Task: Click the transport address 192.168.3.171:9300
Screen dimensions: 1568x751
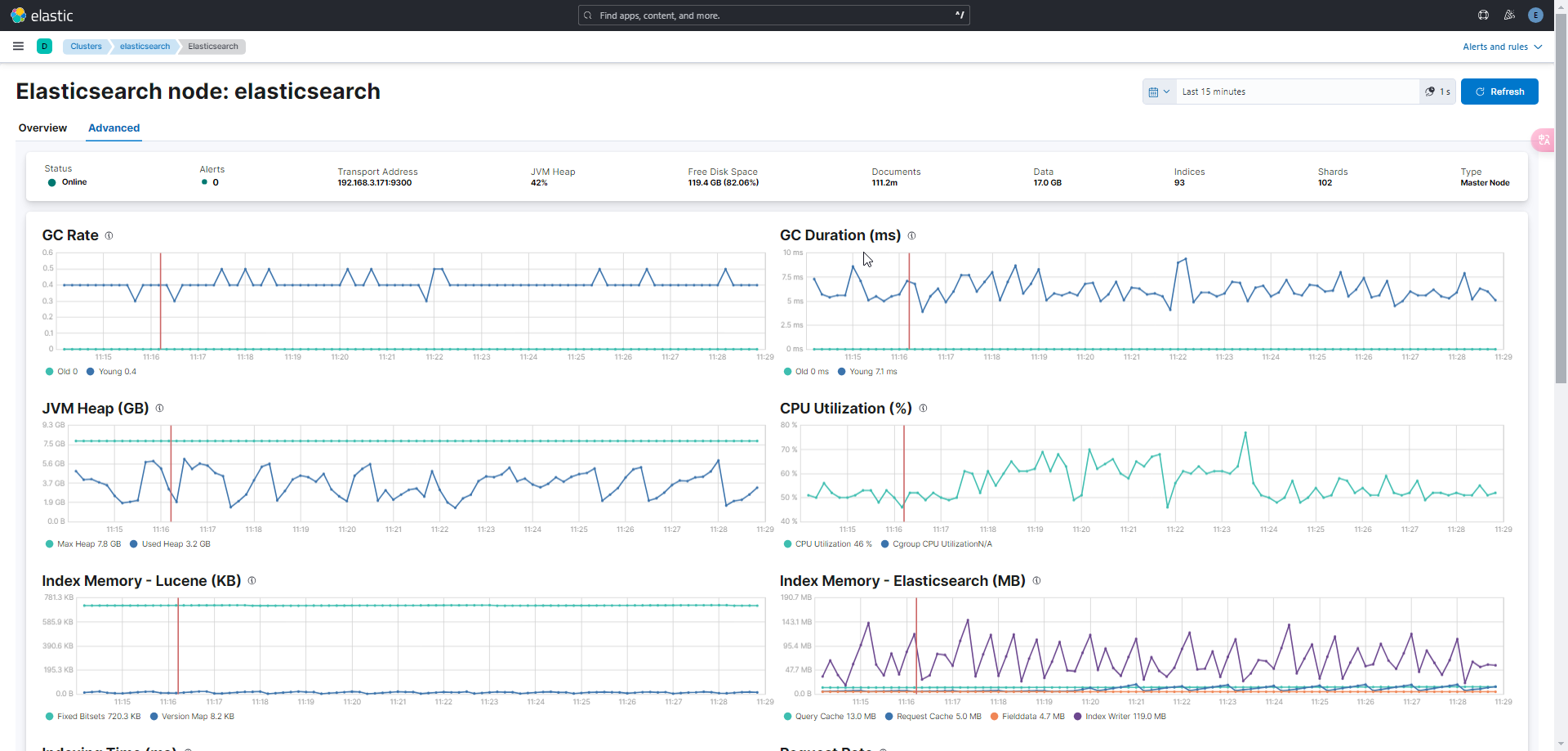Action: 375,183
